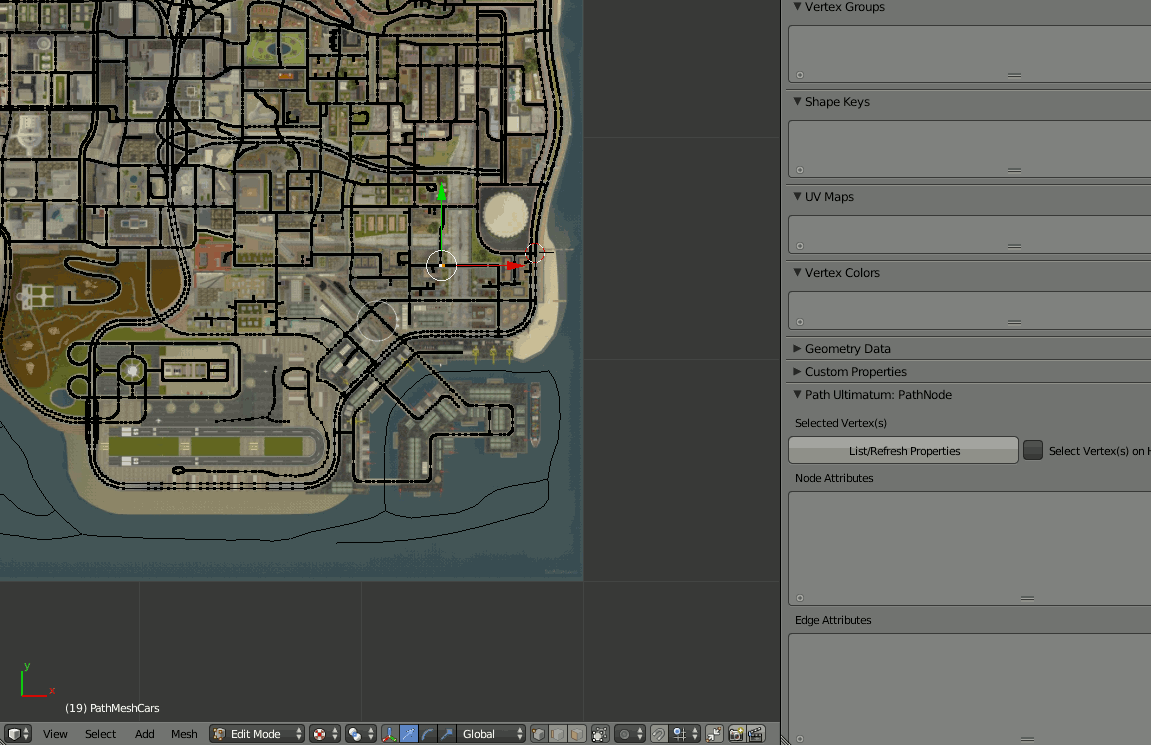
Task: Click the 'Selected Vertex(s)' label
Action: [840, 423]
